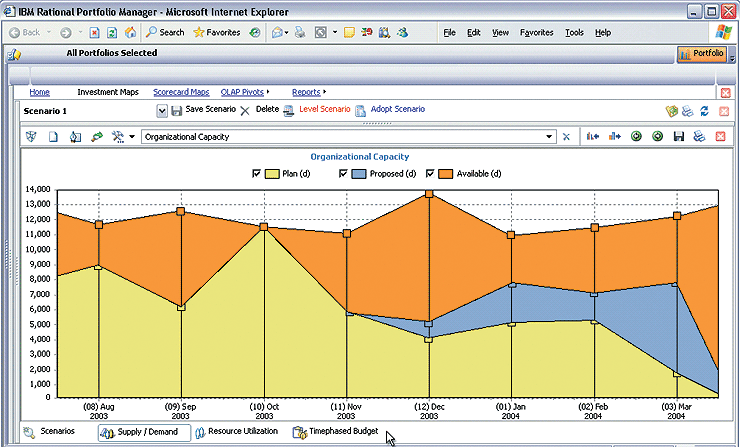Screen dimensions: 740x447
Task: Click the first green circular arrow icon
Action: (636, 137)
